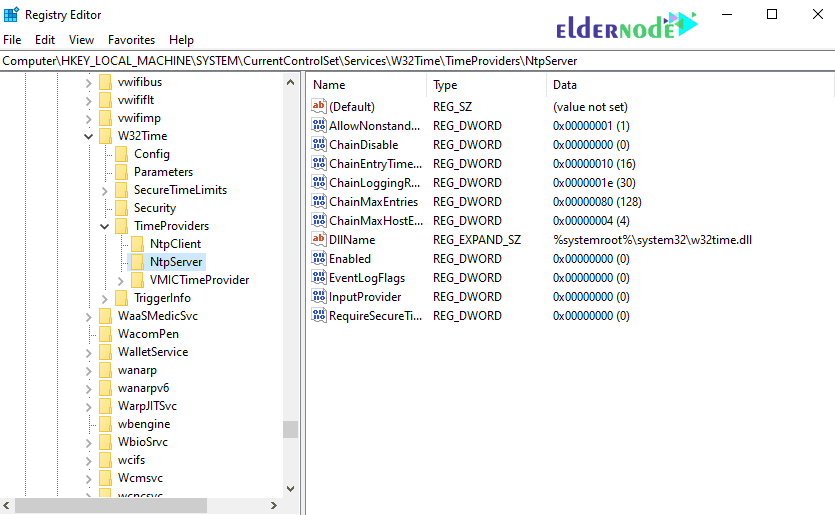Click the tree pane scroll down arrow
The width and height of the screenshot is (835, 515).
(291, 489)
